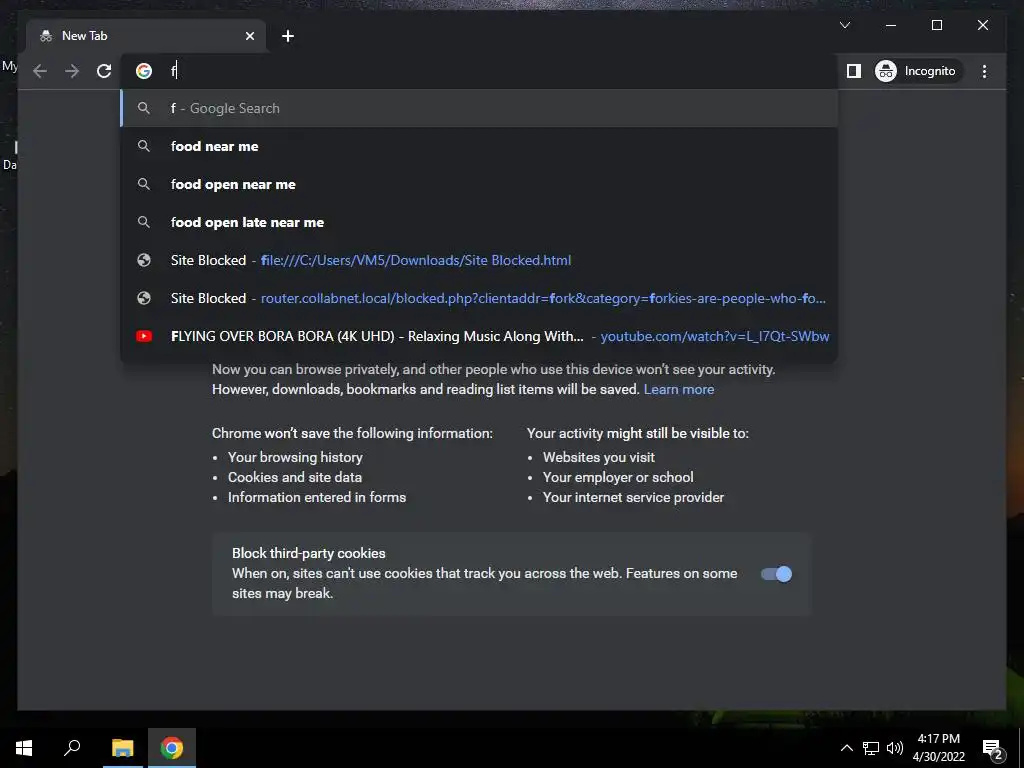Viewport: 1024px width, 768px height.
Task: Click magnifier icon beside 'f - Google Search'
Action: (x=144, y=108)
